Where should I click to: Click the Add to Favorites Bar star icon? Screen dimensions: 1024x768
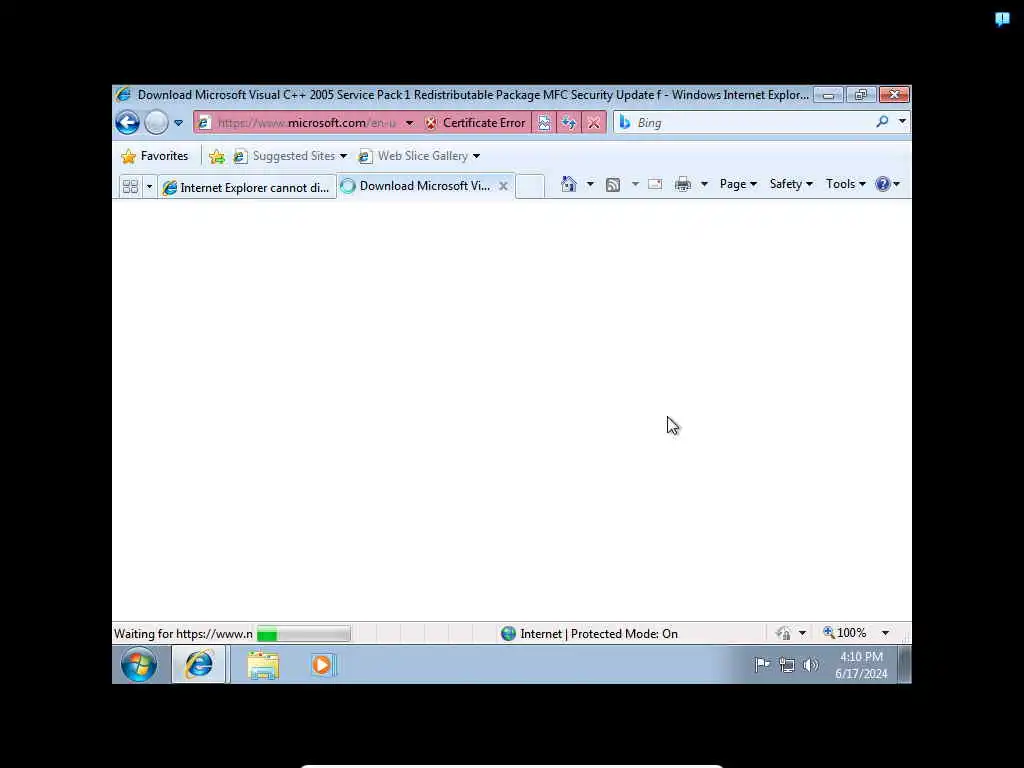pyautogui.click(x=217, y=156)
